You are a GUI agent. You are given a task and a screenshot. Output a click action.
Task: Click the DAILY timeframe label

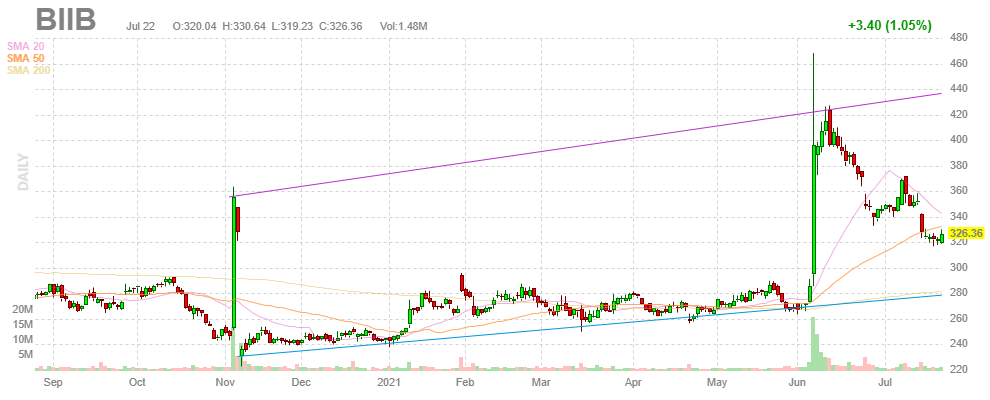click(x=23, y=170)
